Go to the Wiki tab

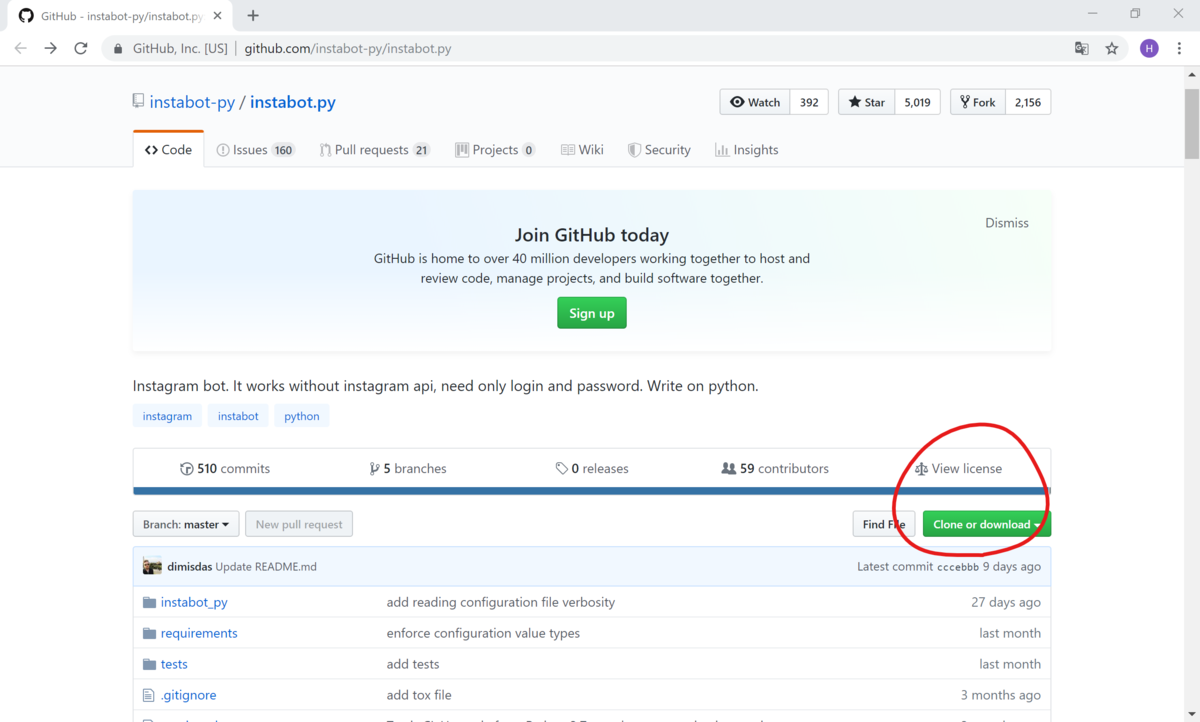click(x=582, y=150)
